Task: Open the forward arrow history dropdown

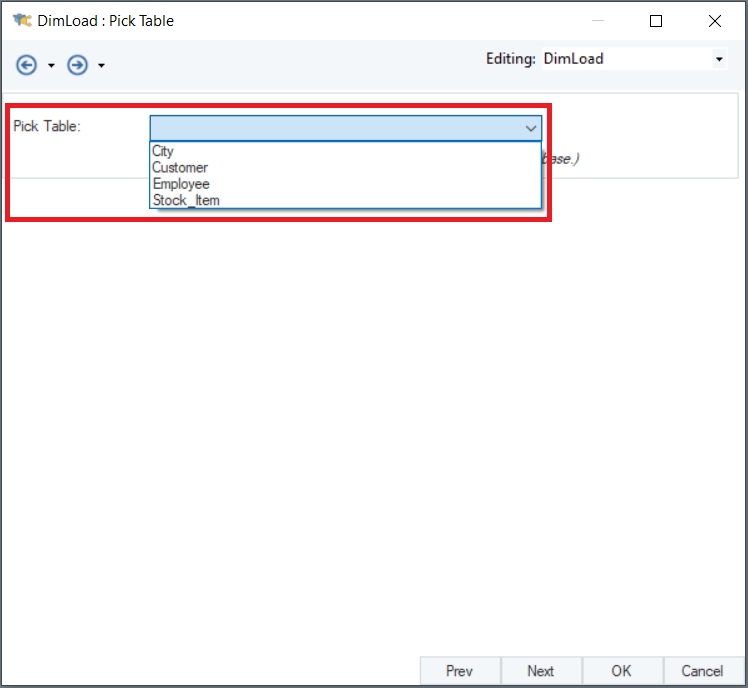Action: (x=101, y=65)
